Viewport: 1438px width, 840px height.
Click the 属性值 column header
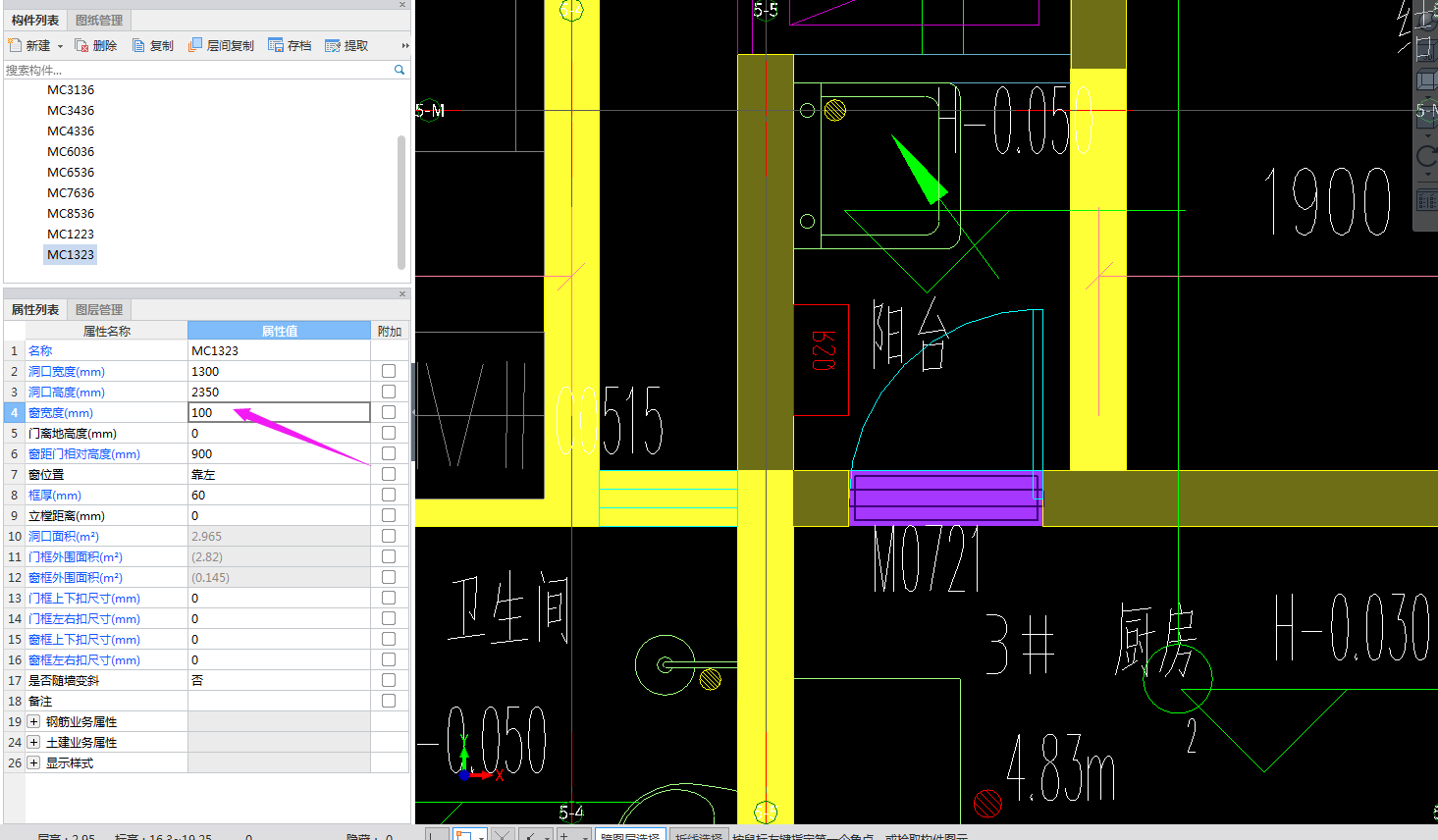[x=279, y=331]
